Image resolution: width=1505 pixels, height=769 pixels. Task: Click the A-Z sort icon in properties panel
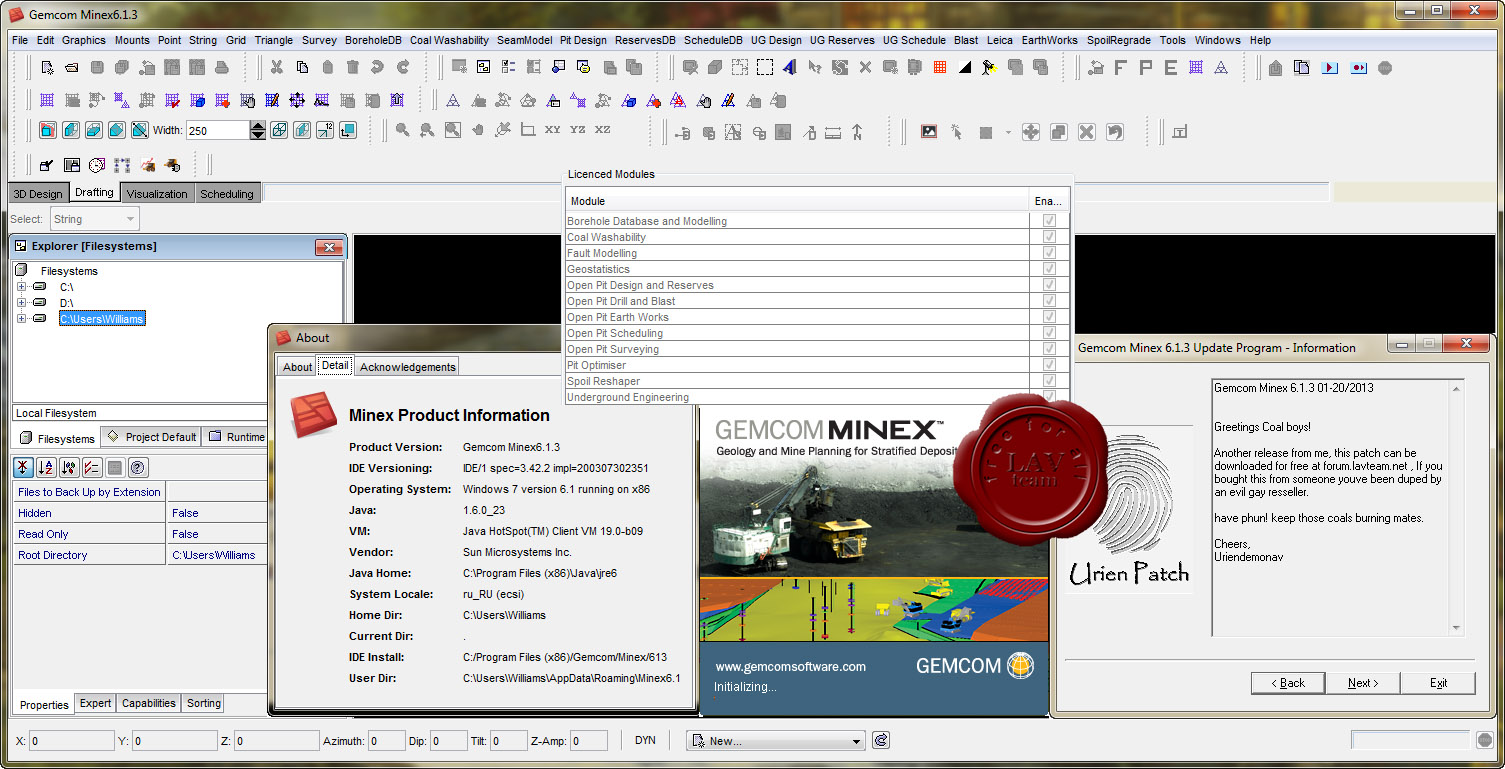46,467
